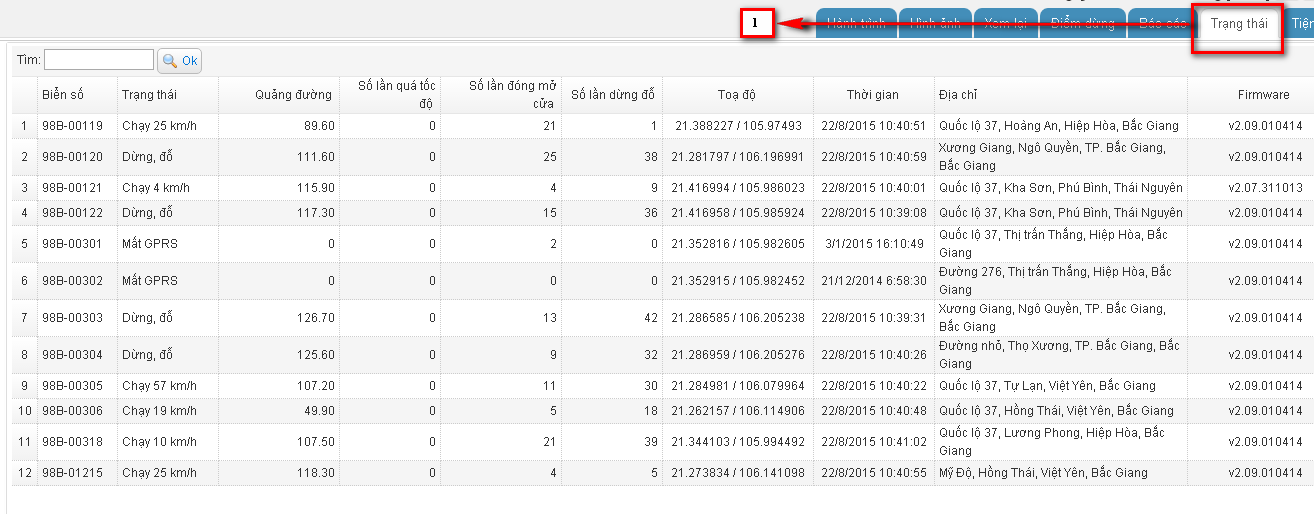The image size is (1314, 514).
Task: Click license plate 98B-01215
Action: click(72, 473)
